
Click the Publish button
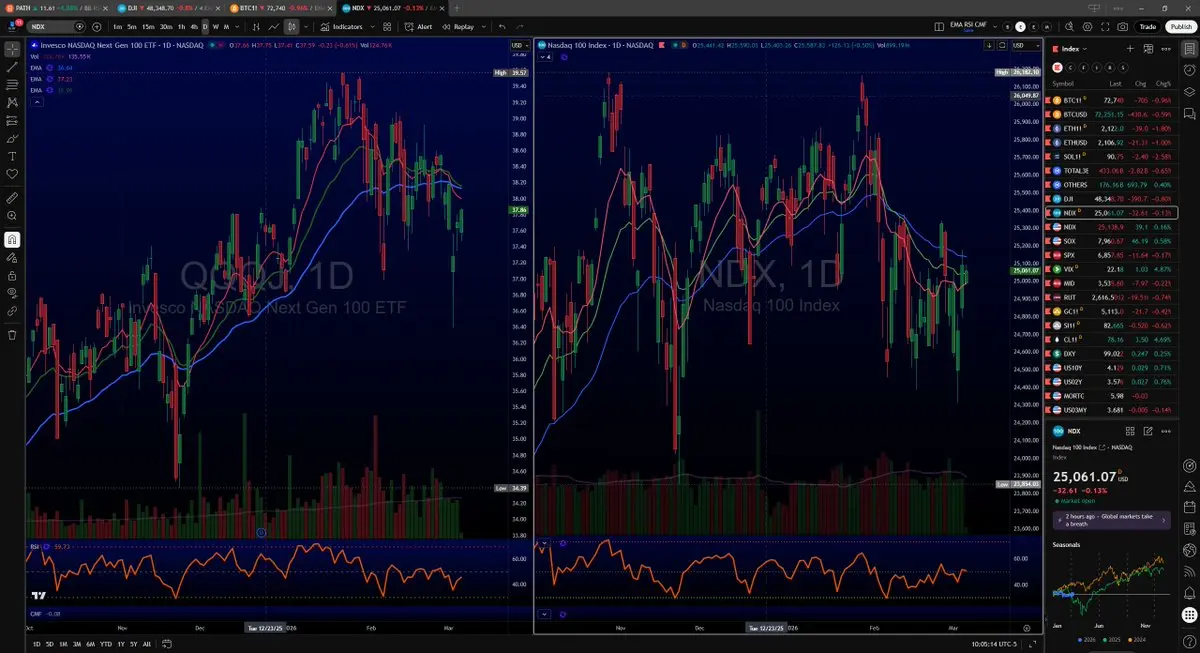pos(1180,27)
